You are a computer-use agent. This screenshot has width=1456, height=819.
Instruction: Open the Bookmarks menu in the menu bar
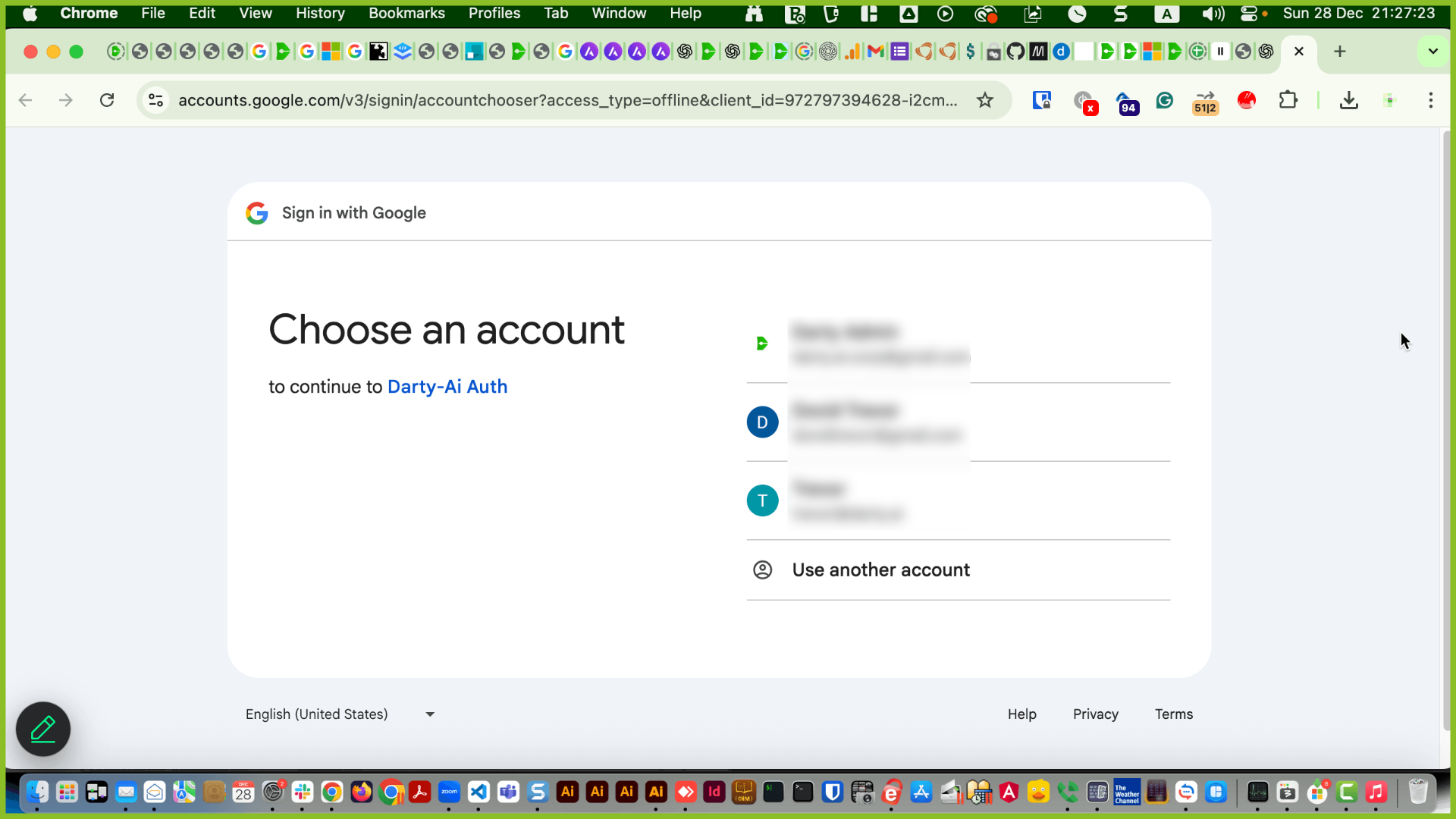tap(406, 13)
